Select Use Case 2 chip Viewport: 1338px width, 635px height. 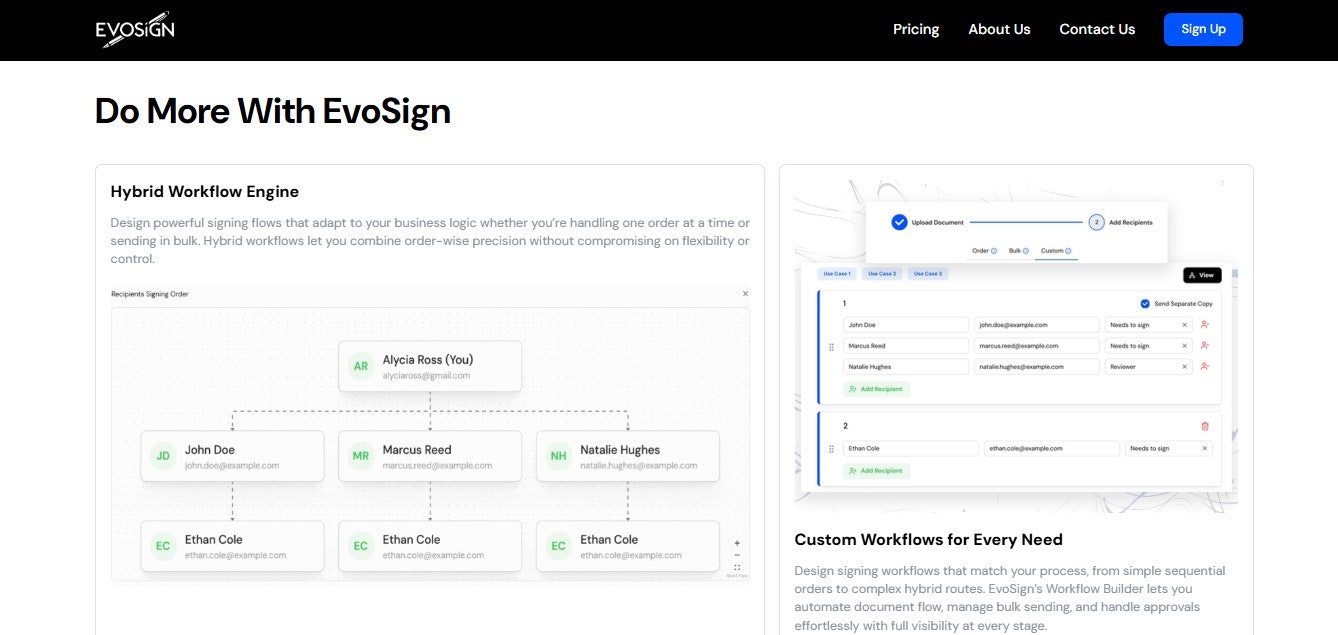882,274
